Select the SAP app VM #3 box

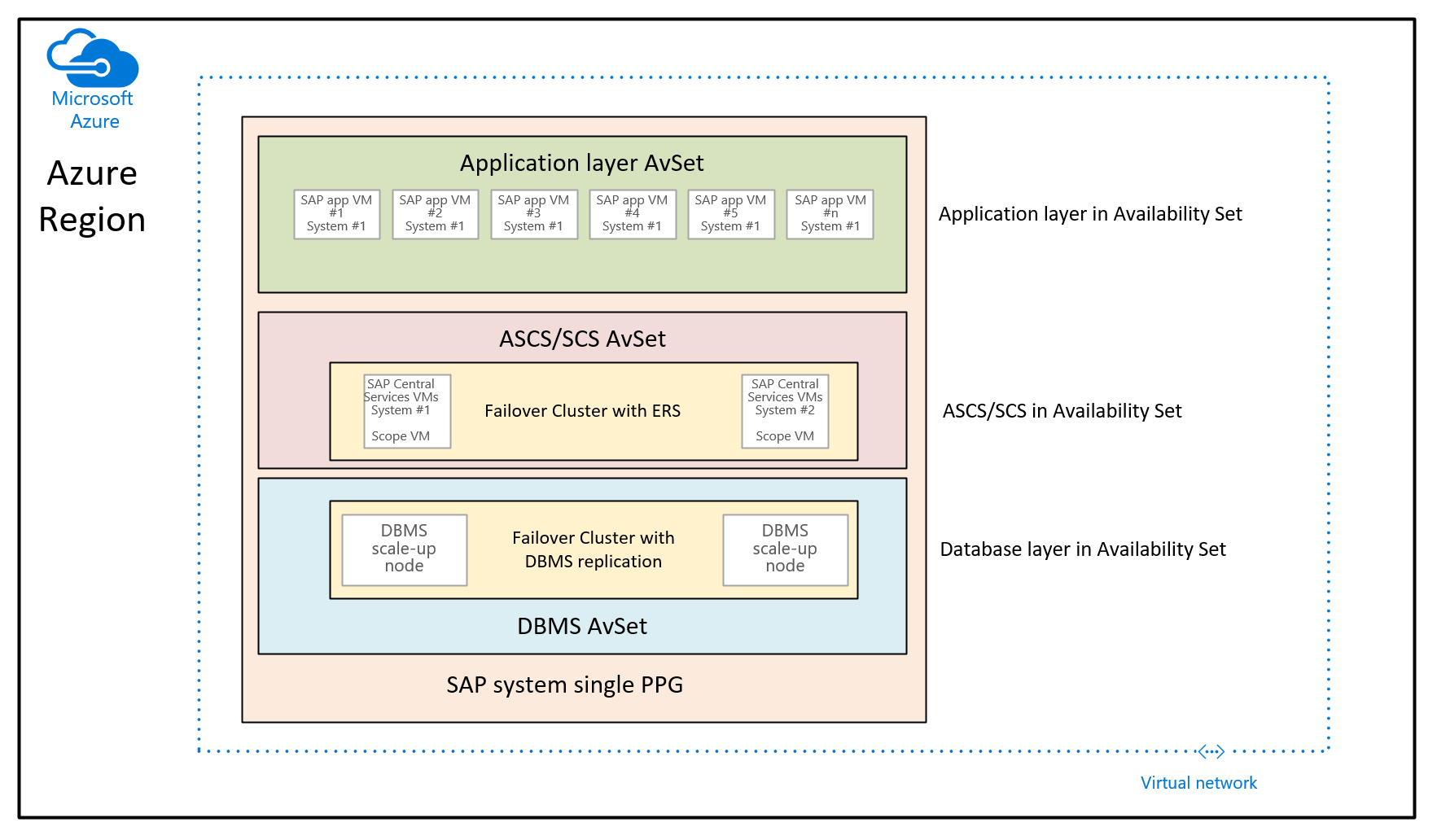click(534, 214)
